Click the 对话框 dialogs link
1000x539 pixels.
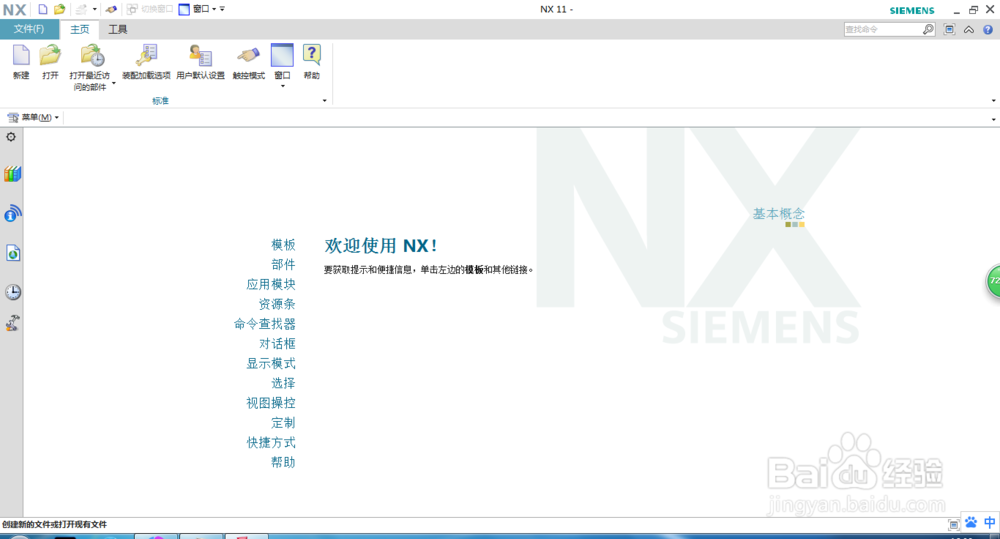coord(277,344)
